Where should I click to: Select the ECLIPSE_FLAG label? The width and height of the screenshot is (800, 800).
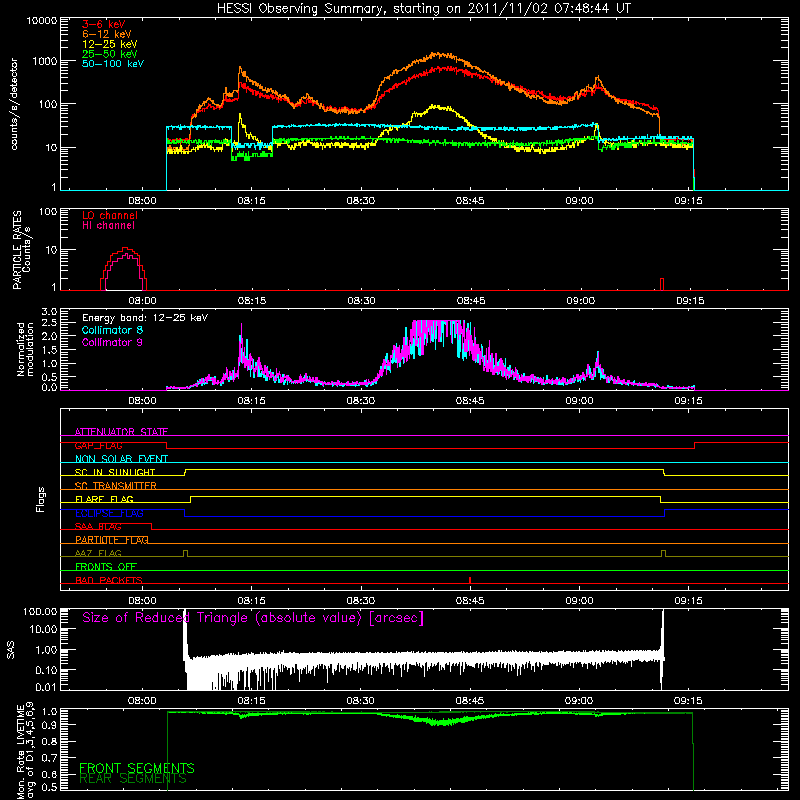click(x=109, y=513)
